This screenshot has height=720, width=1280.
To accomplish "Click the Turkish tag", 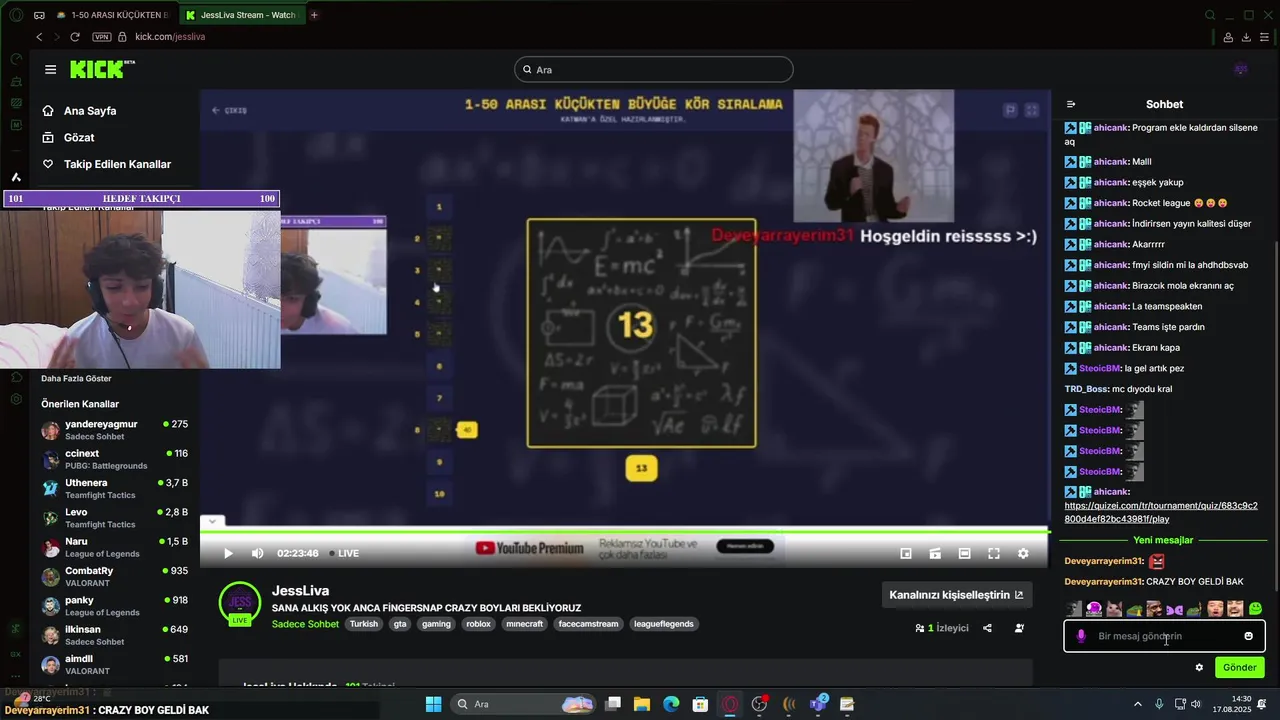I will [364, 624].
